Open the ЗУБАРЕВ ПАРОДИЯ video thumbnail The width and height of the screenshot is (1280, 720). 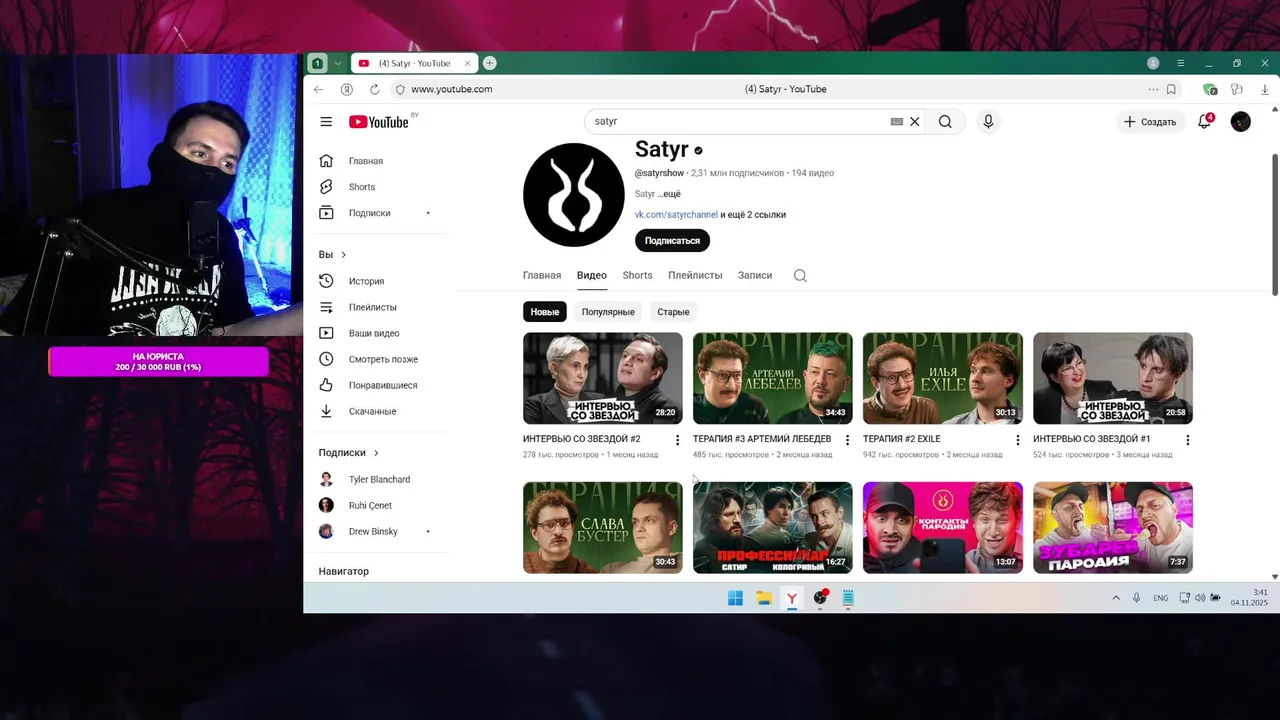pyautogui.click(x=1113, y=528)
